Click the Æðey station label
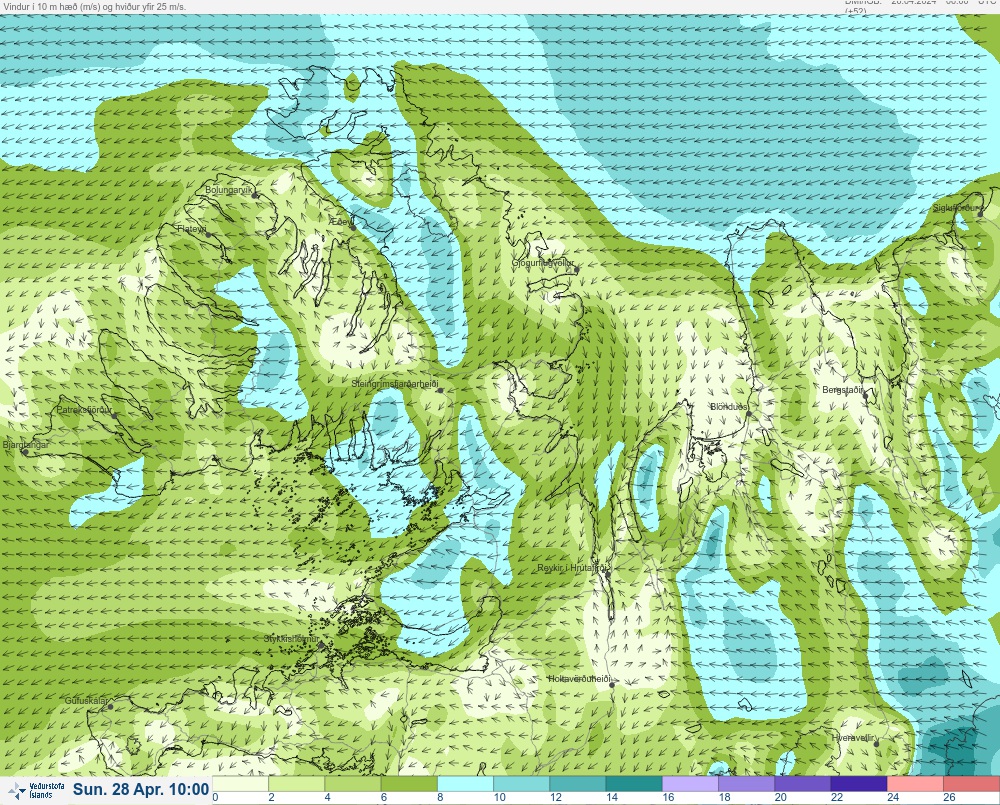1000x805 pixels. click(x=341, y=221)
